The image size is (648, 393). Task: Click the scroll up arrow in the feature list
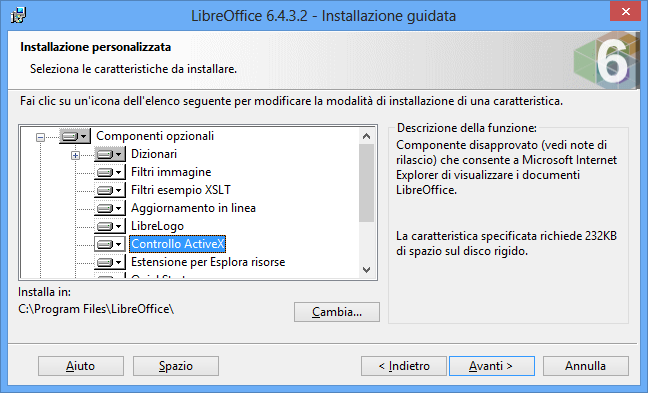click(366, 136)
